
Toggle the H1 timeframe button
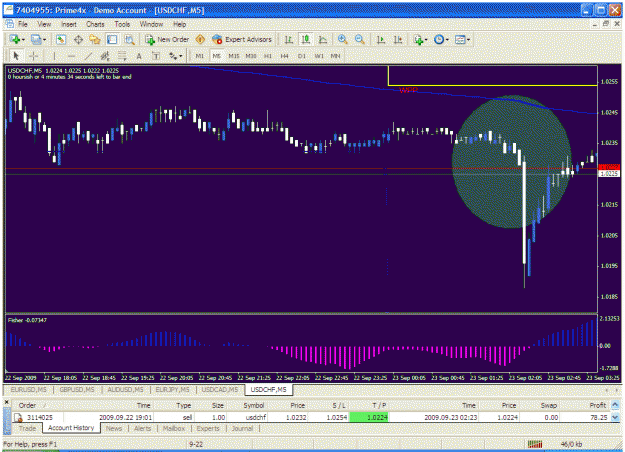coord(268,56)
